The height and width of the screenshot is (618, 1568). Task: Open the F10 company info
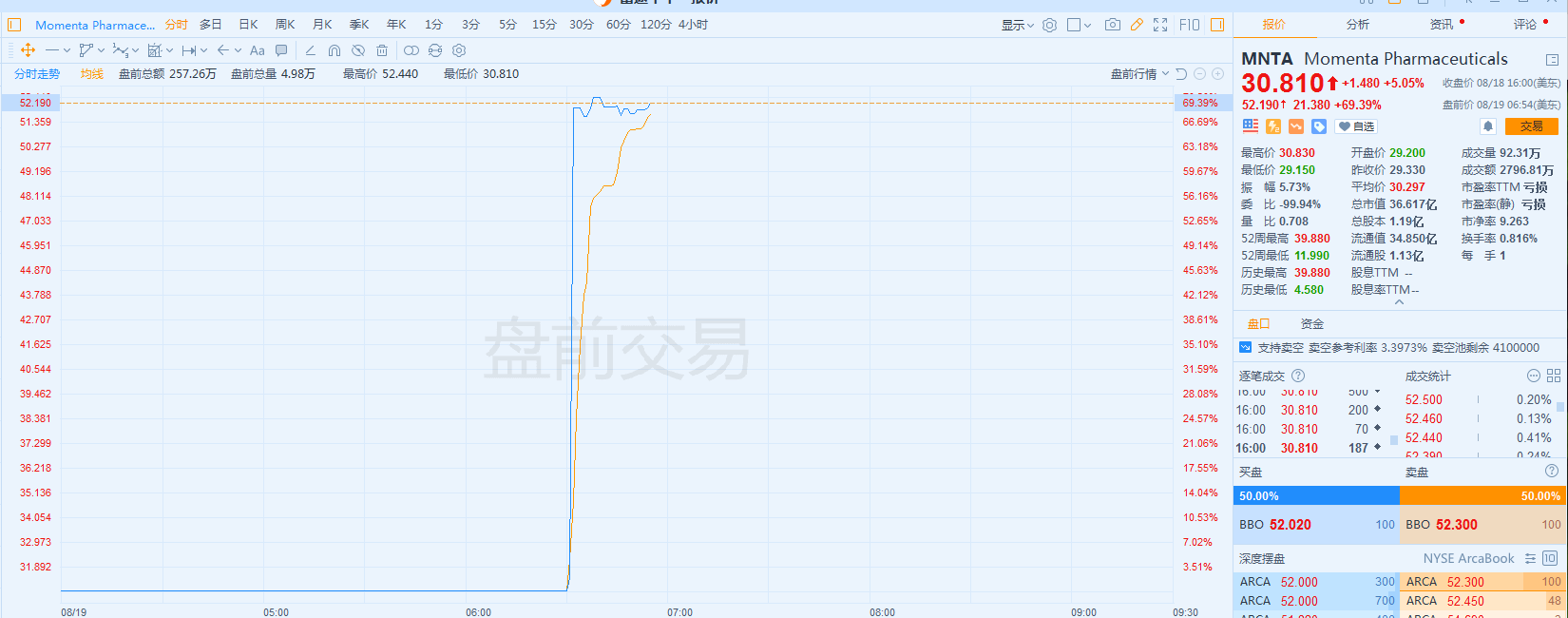point(1190,25)
